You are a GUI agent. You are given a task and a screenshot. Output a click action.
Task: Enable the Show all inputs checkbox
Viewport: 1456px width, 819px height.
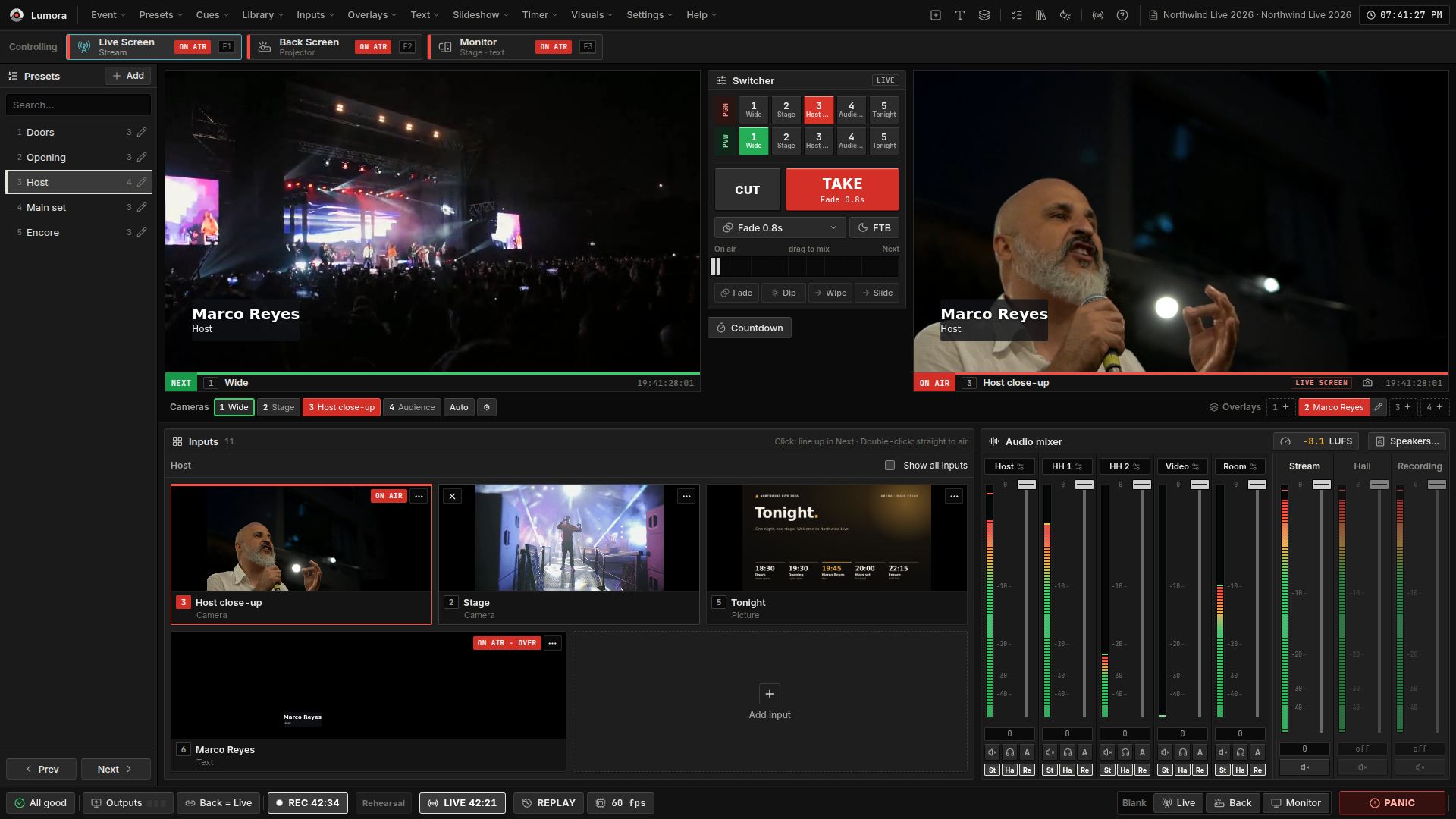890,466
